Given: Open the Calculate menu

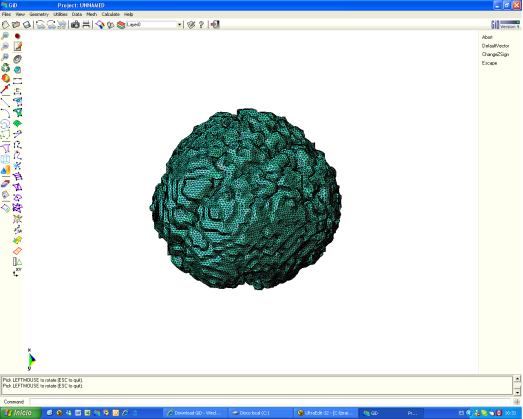Looking at the screenshot, I should tap(110, 14).
